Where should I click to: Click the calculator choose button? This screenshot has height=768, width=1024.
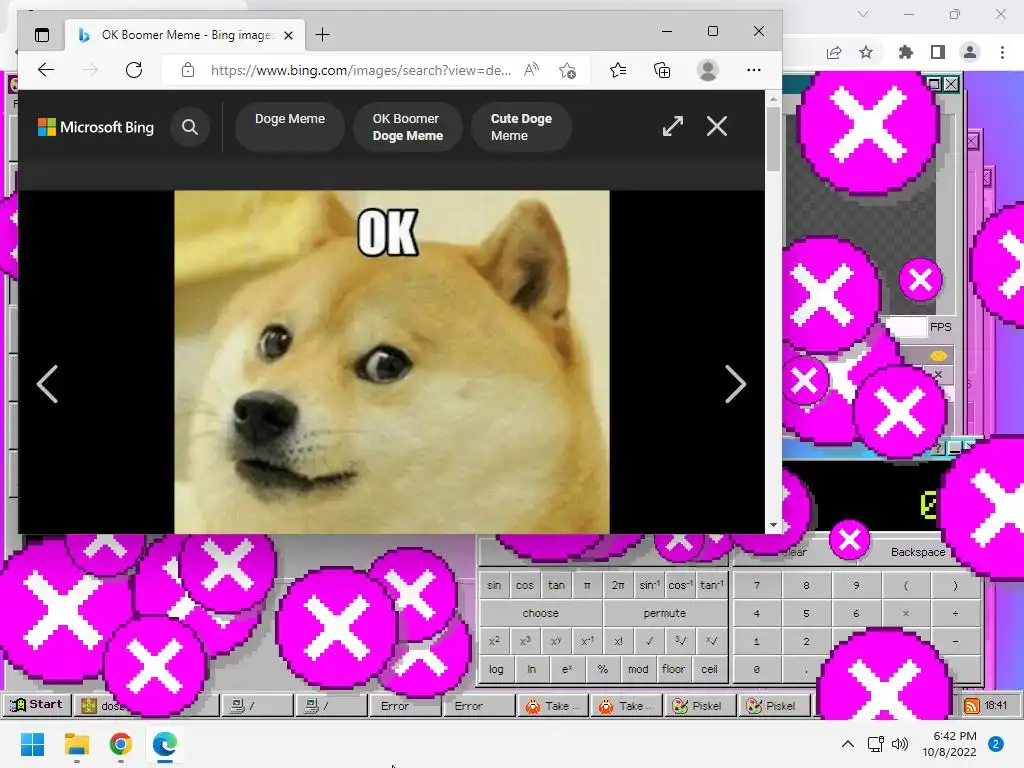(x=541, y=613)
